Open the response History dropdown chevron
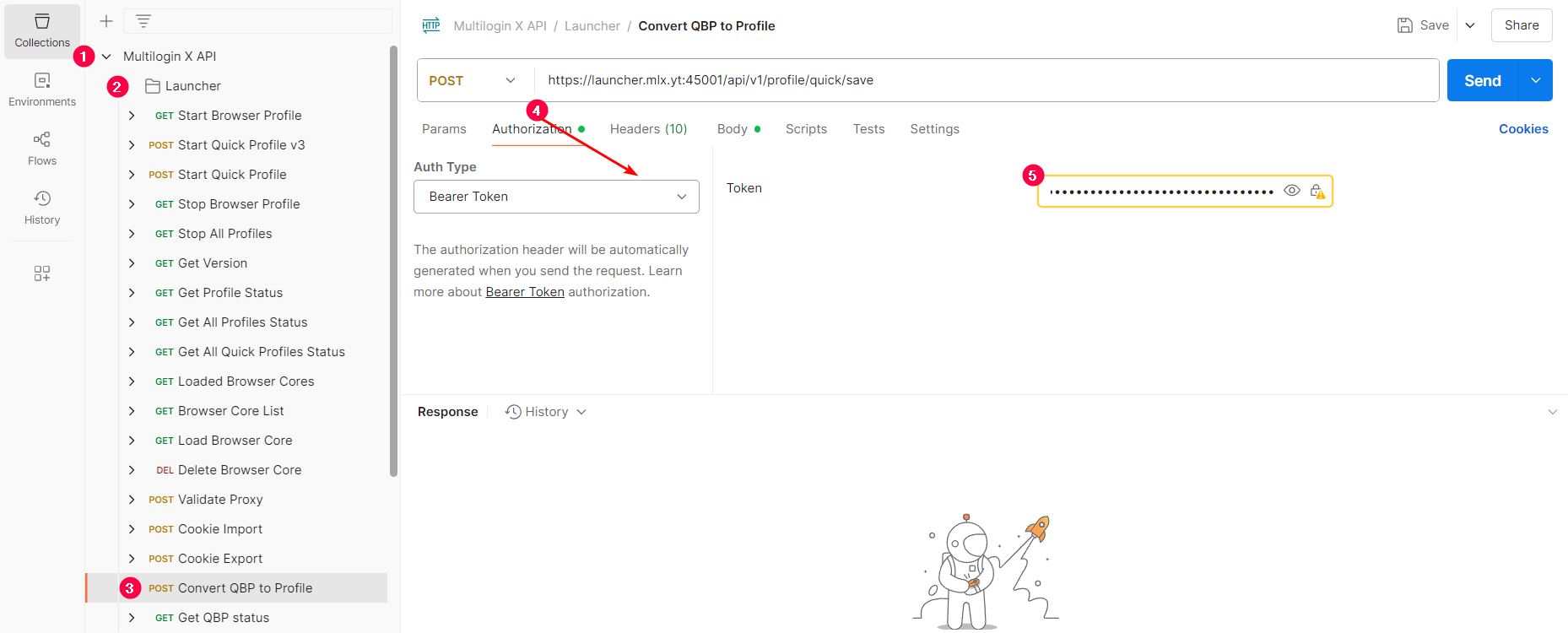The height and width of the screenshot is (633, 1568). (581, 412)
